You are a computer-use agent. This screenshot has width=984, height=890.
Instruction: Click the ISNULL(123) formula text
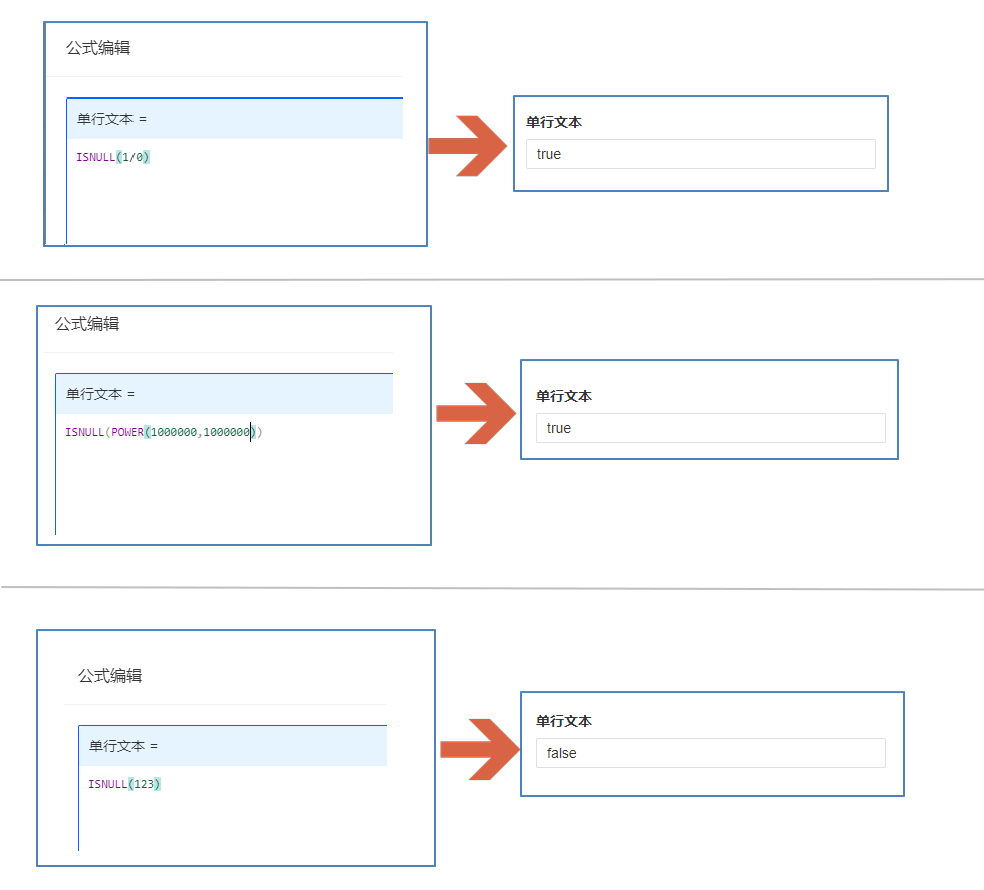point(124,784)
